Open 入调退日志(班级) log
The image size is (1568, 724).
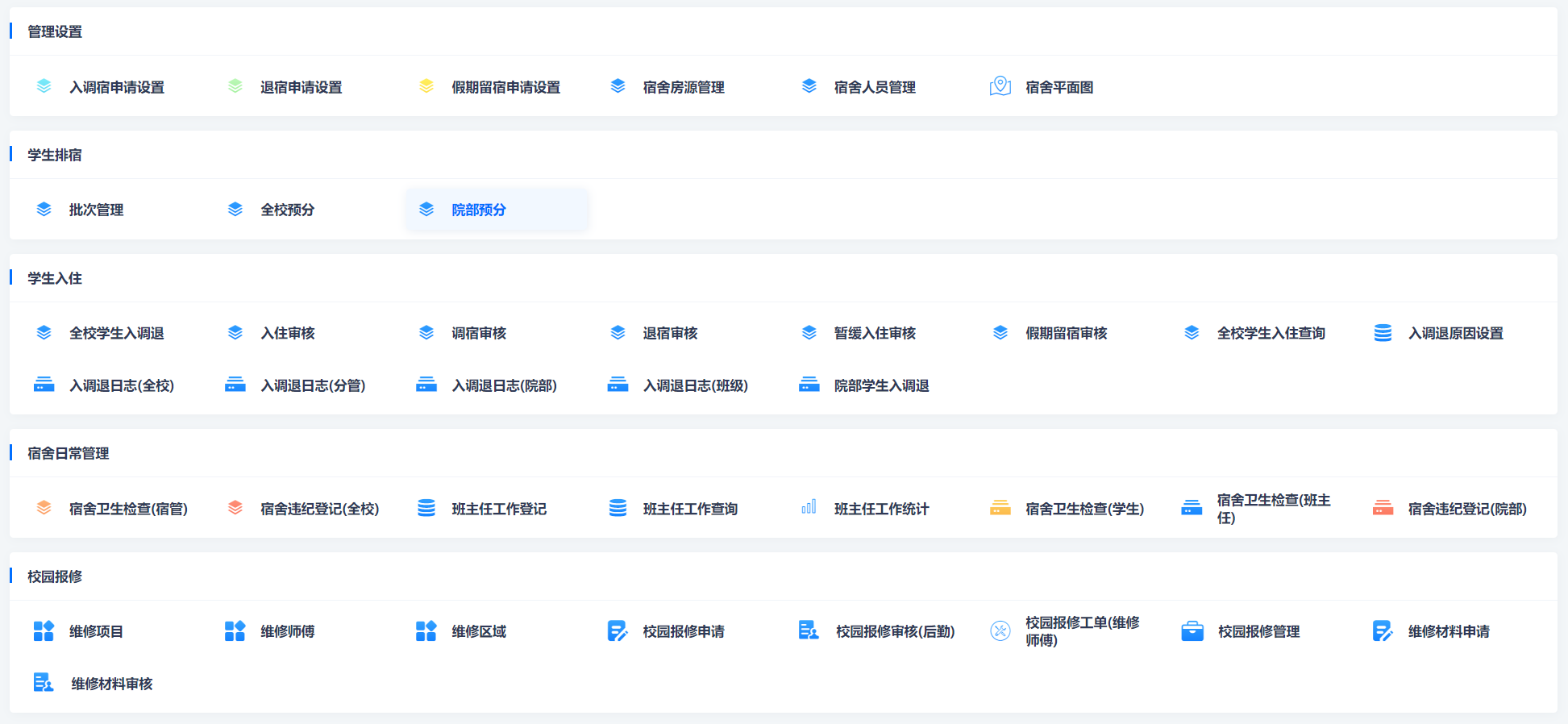pyautogui.click(x=695, y=385)
